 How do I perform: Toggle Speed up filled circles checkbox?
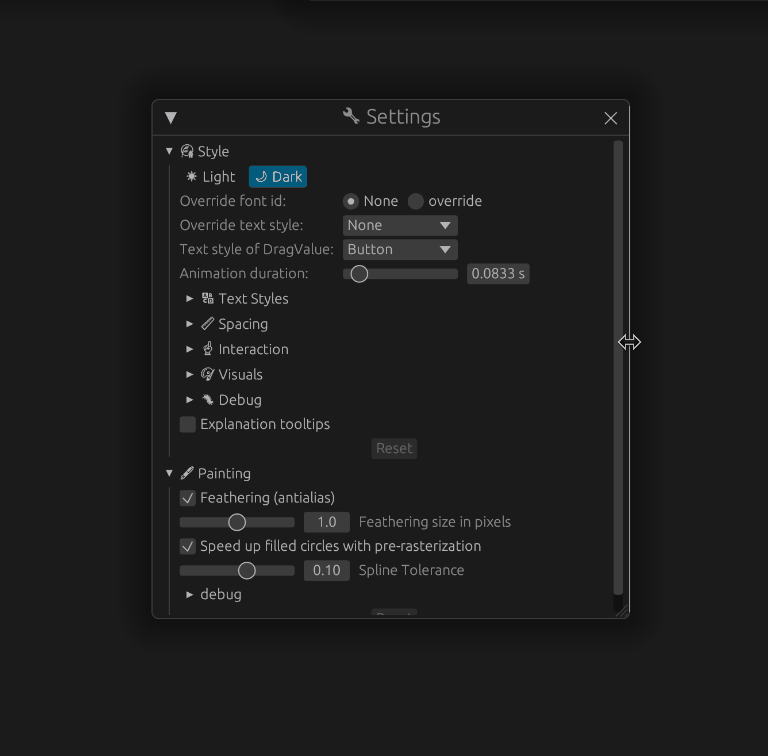click(x=188, y=546)
